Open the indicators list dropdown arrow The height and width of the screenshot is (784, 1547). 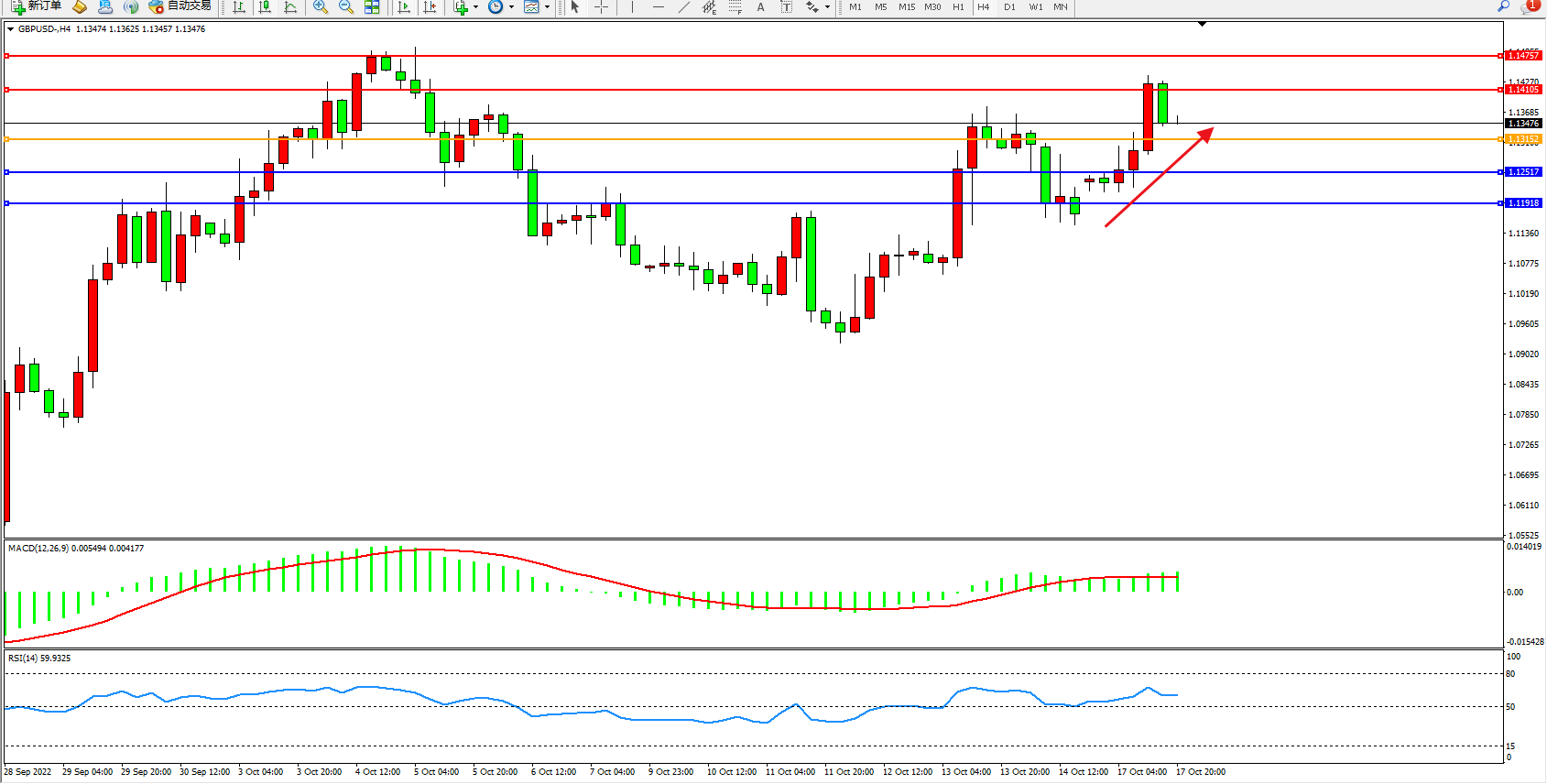pyautogui.click(x=475, y=6)
